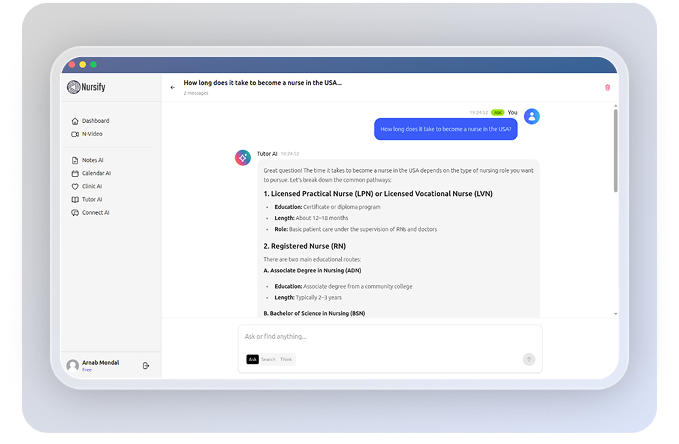The height and width of the screenshot is (444, 679).
Task: Go to Calendar AI
Action: click(x=96, y=173)
